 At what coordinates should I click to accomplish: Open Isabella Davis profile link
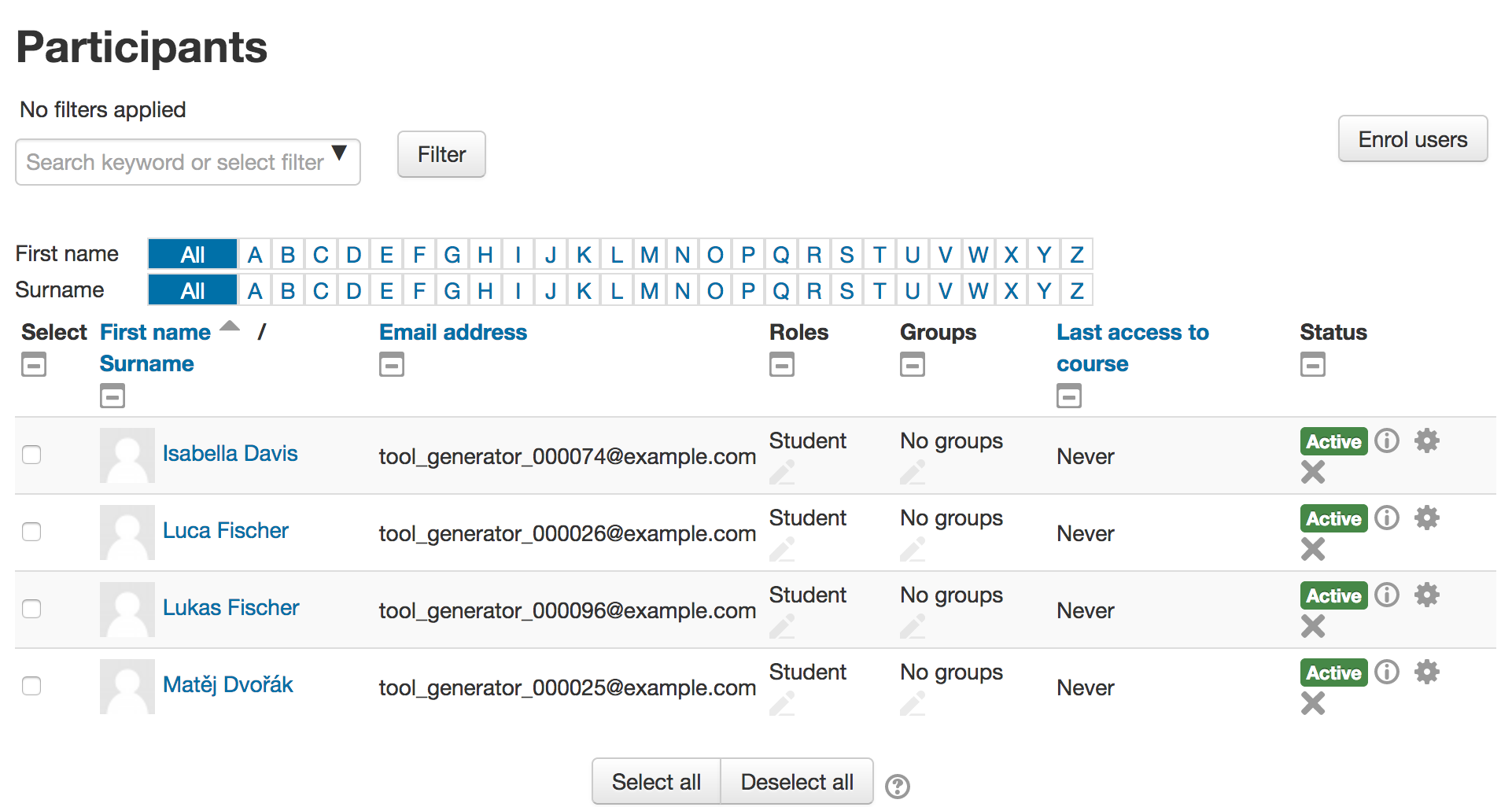(x=230, y=454)
